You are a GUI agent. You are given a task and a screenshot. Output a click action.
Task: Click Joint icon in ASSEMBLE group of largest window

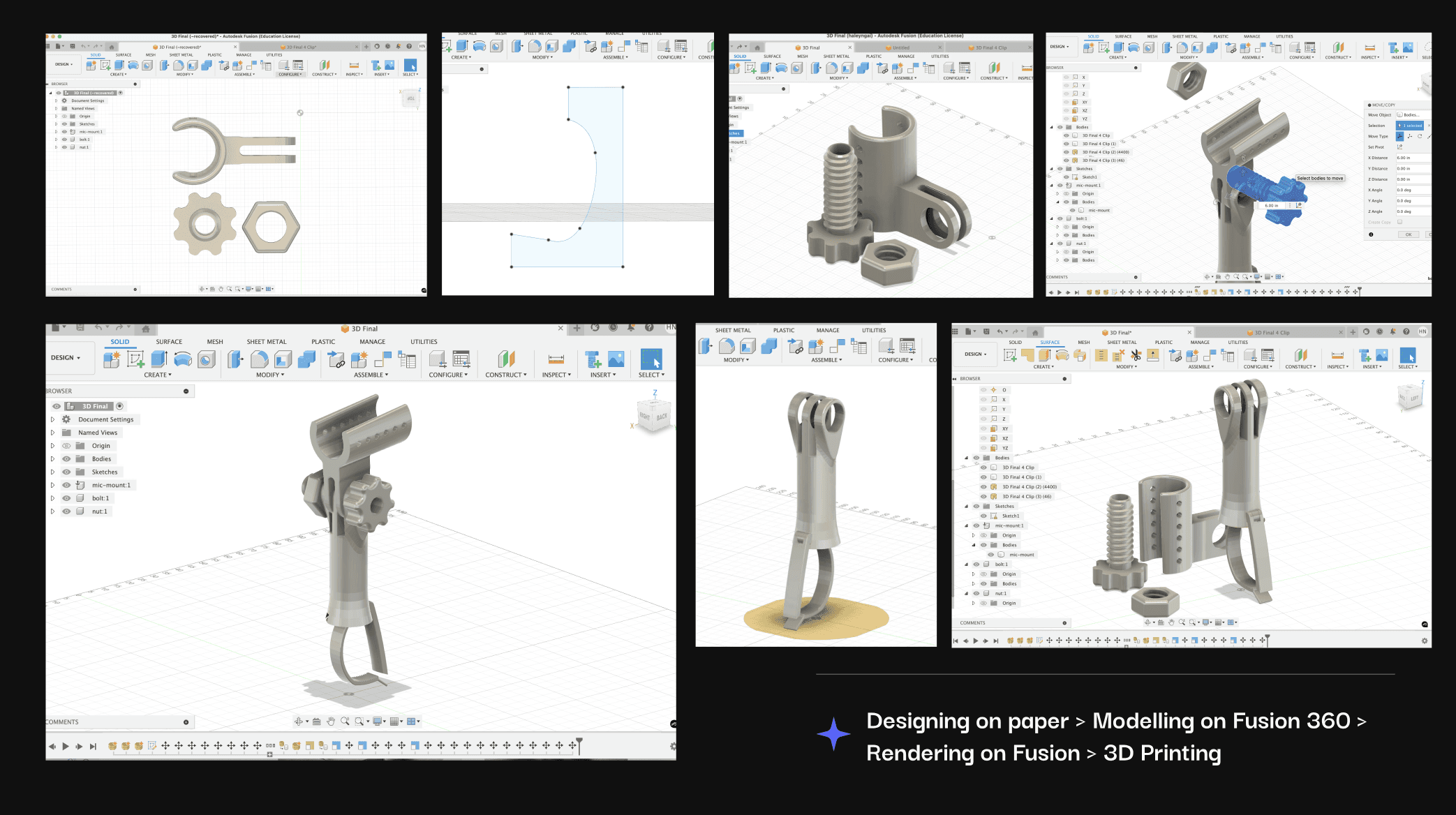(x=336, y=360)
